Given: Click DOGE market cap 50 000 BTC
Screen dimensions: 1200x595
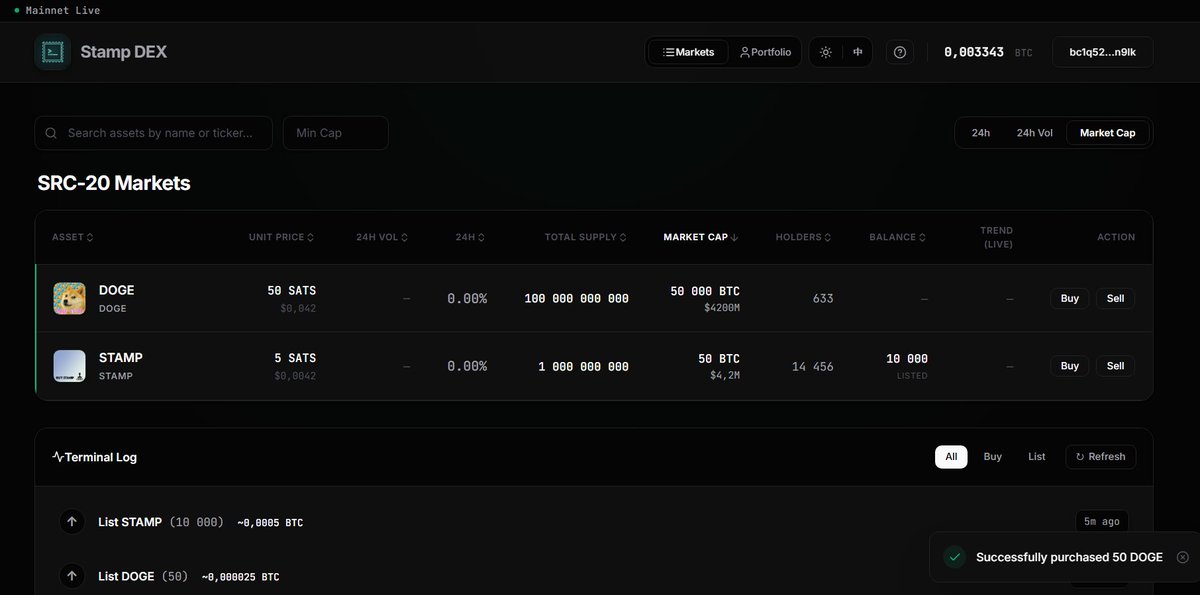Looking at the screenshot, I should (x=705, y=291).
